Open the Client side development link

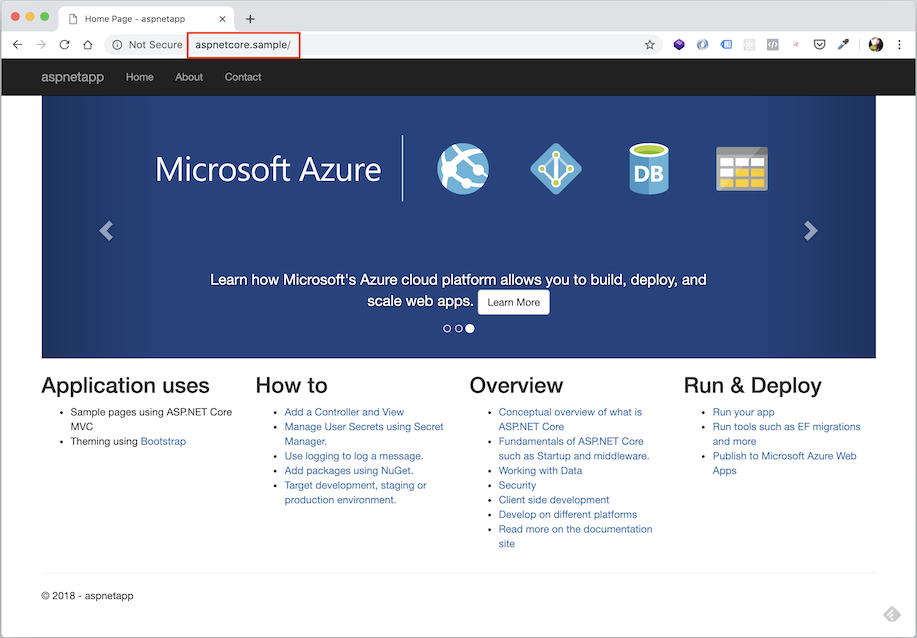554,500
